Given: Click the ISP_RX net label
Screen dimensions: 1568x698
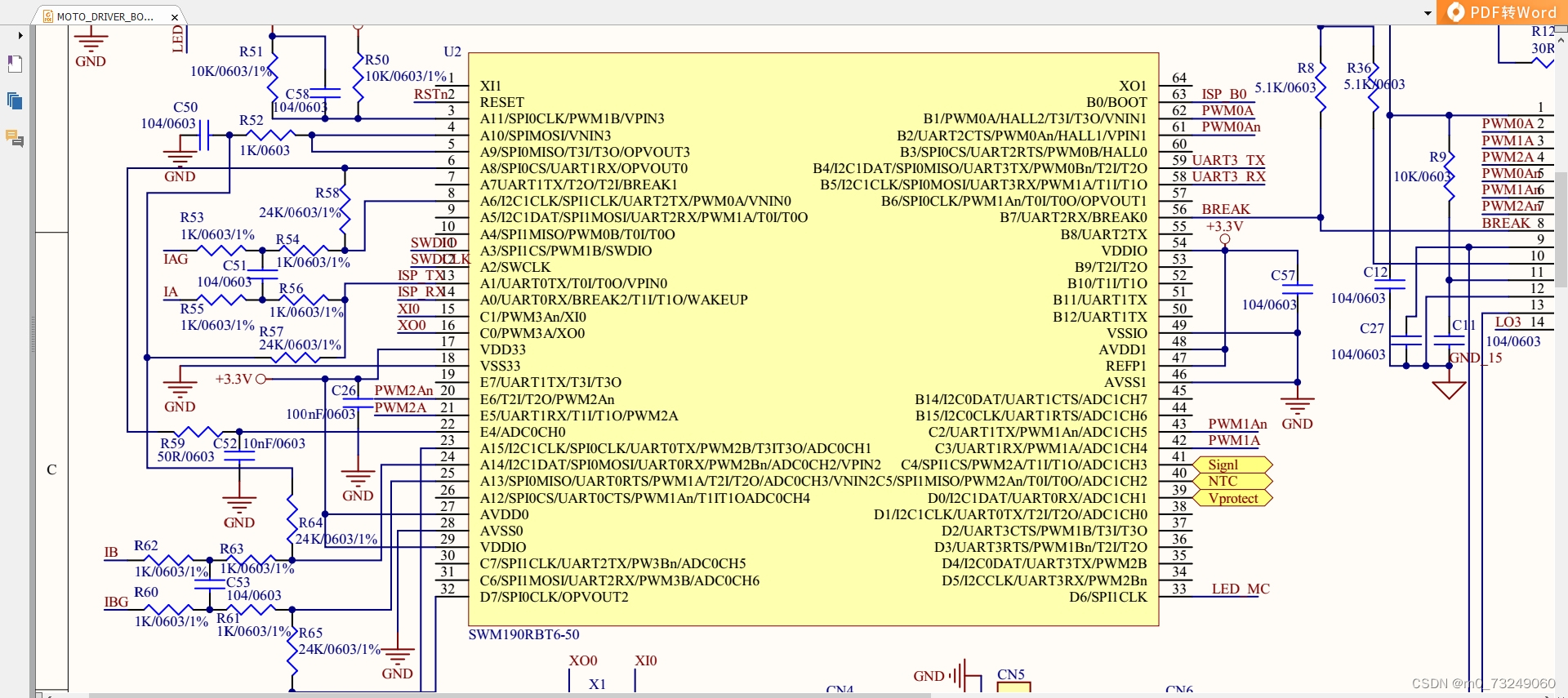Looking at the screenshot, I should click(421, 291).
